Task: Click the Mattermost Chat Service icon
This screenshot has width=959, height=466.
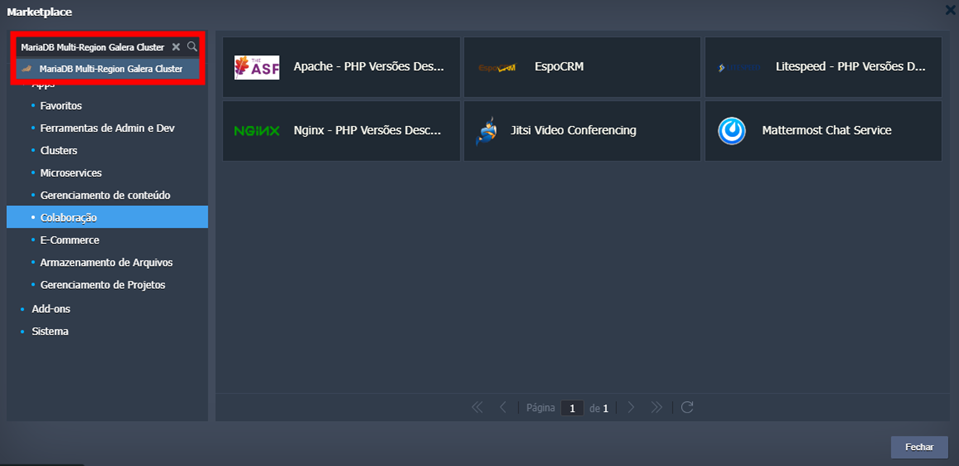Action: [731, 130]
